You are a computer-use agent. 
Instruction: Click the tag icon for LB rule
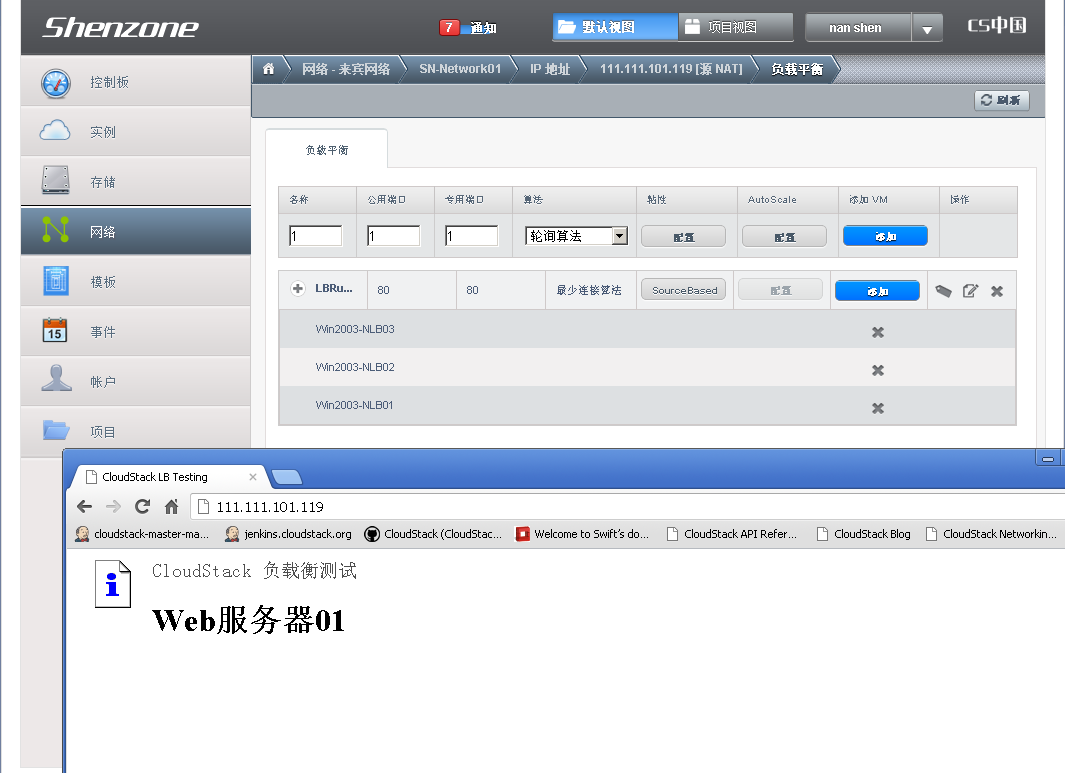943,291
